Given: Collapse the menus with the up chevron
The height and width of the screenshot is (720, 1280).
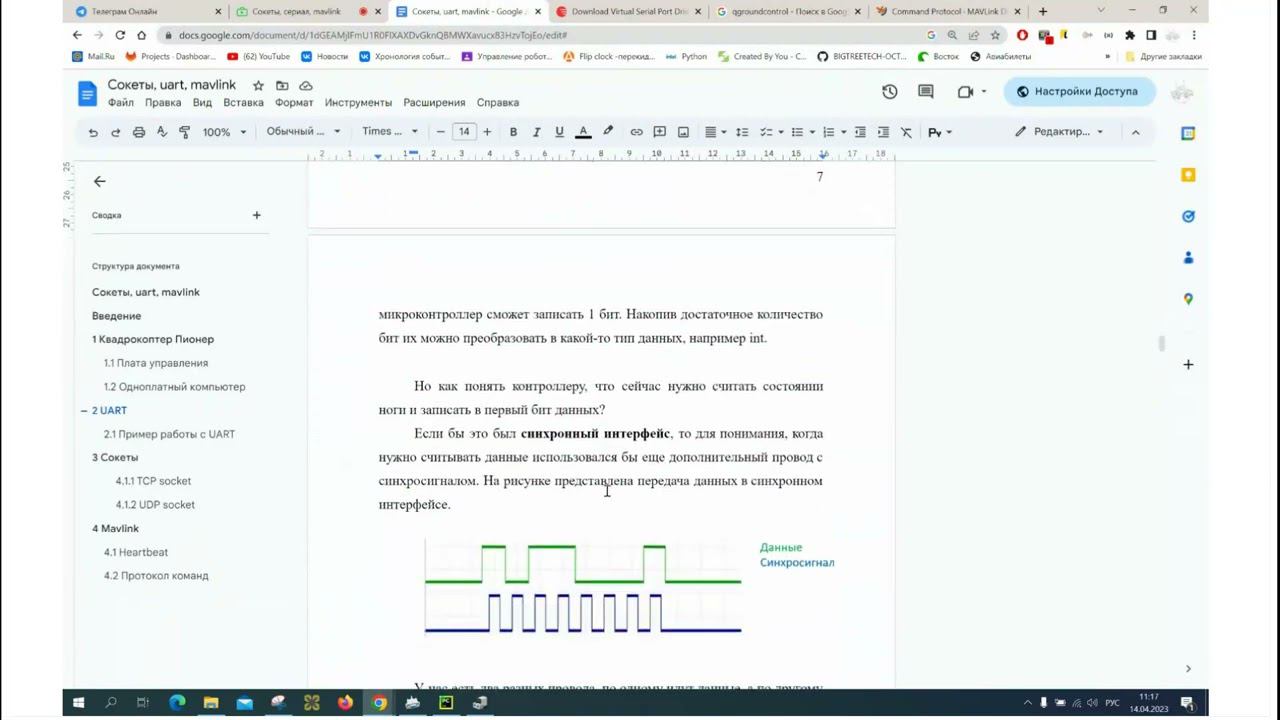Looking at the screenshot, I should [1135, 132].
